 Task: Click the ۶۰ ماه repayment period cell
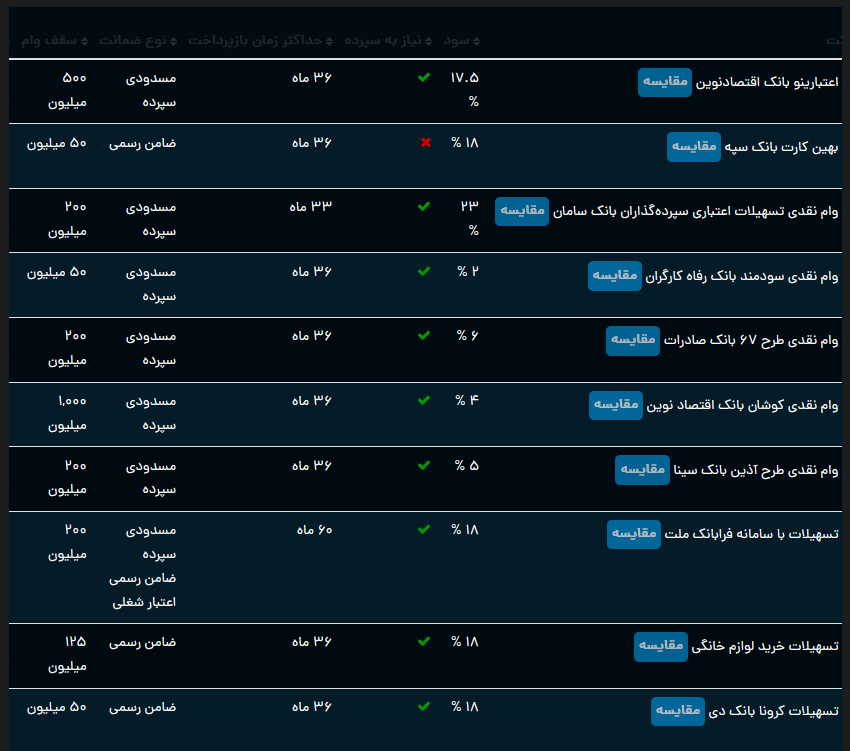click(x=314, y=530)
